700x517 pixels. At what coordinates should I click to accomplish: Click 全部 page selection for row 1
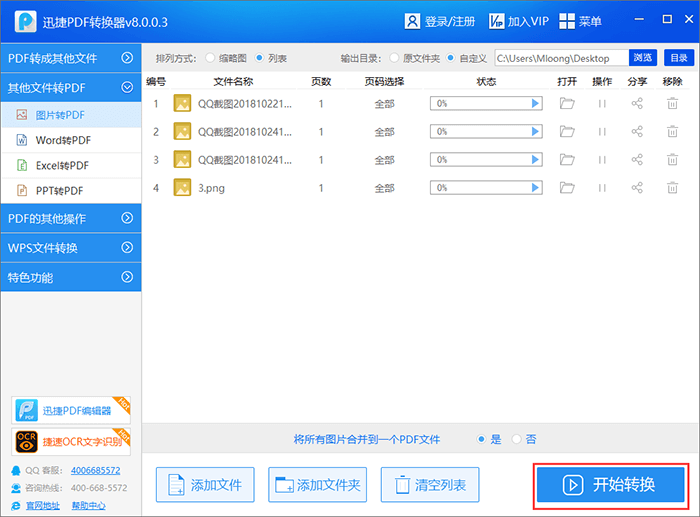384,104
